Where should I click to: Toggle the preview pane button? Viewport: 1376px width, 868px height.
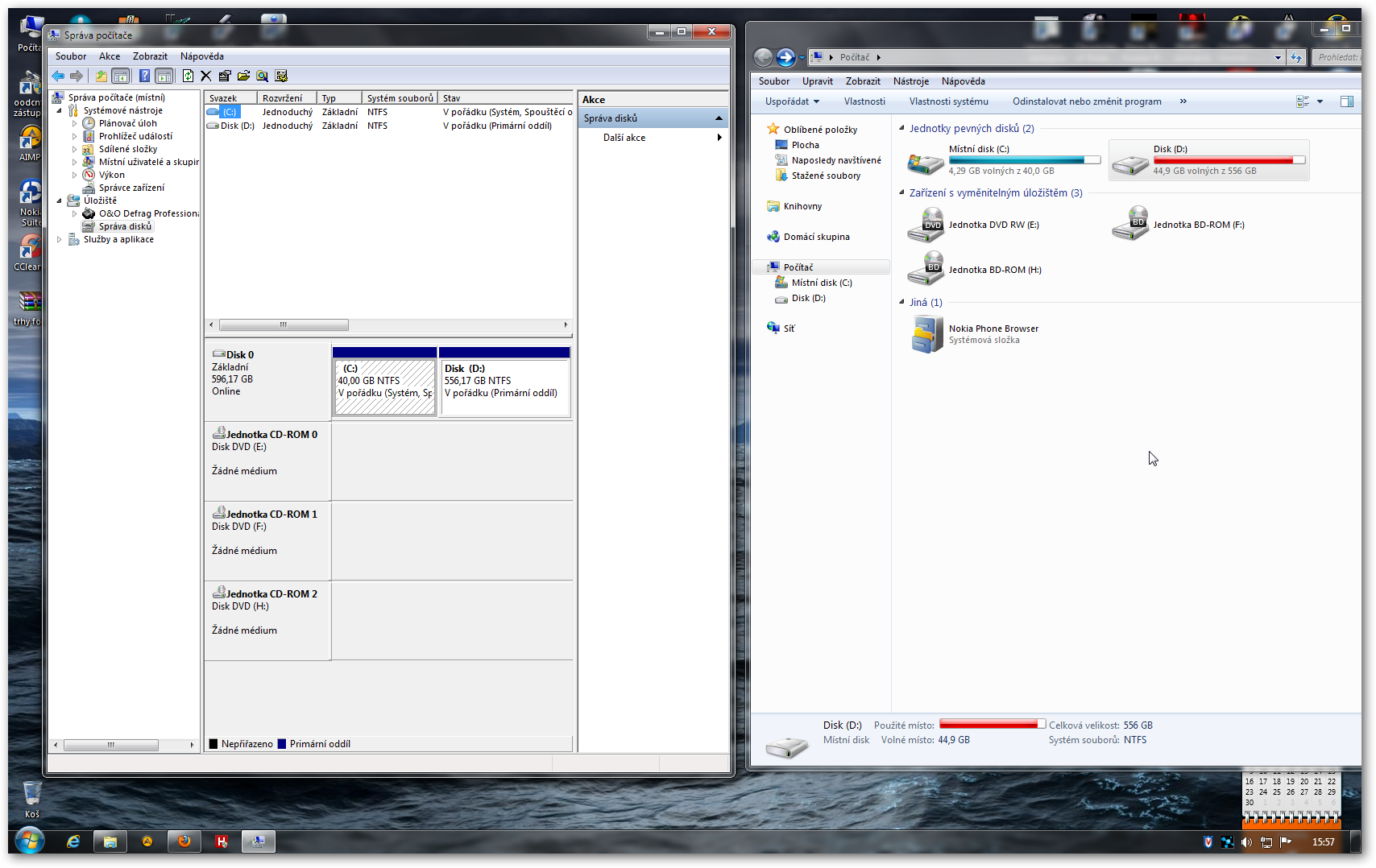tap(1346, 101)
